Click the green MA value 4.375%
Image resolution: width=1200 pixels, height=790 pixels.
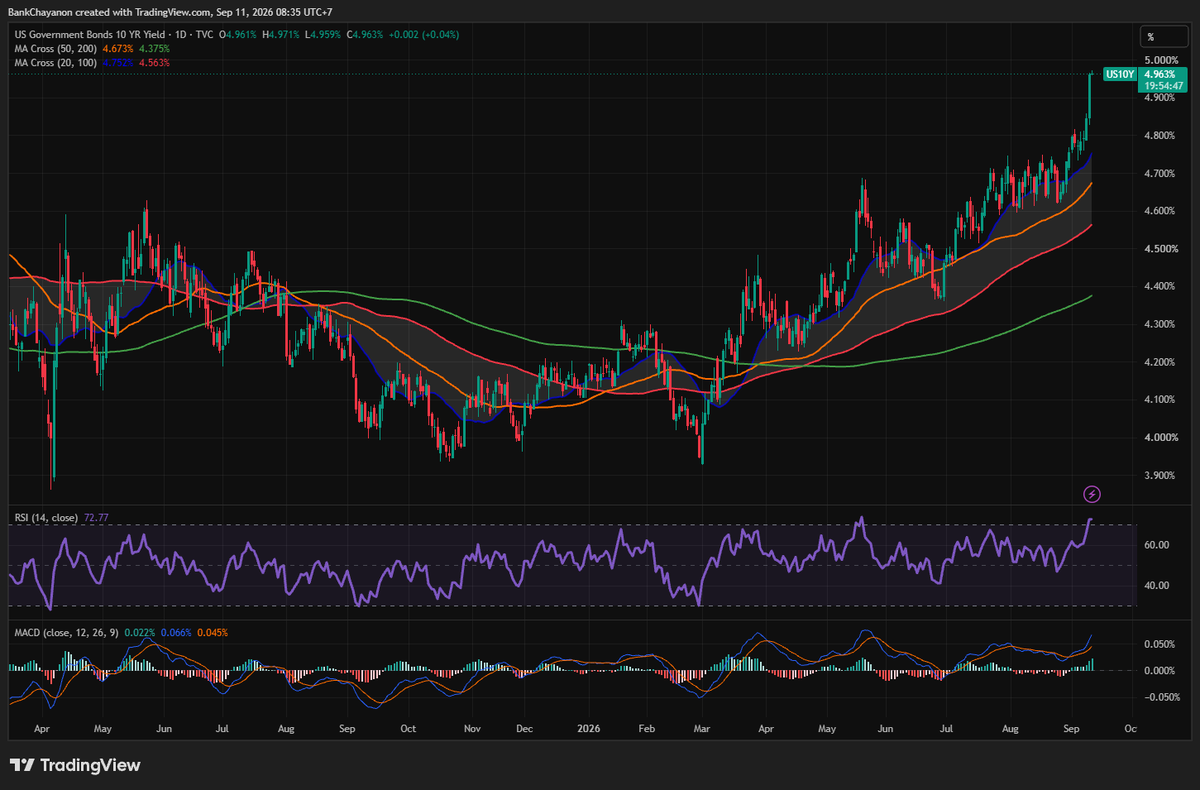(x=154, y=48)
